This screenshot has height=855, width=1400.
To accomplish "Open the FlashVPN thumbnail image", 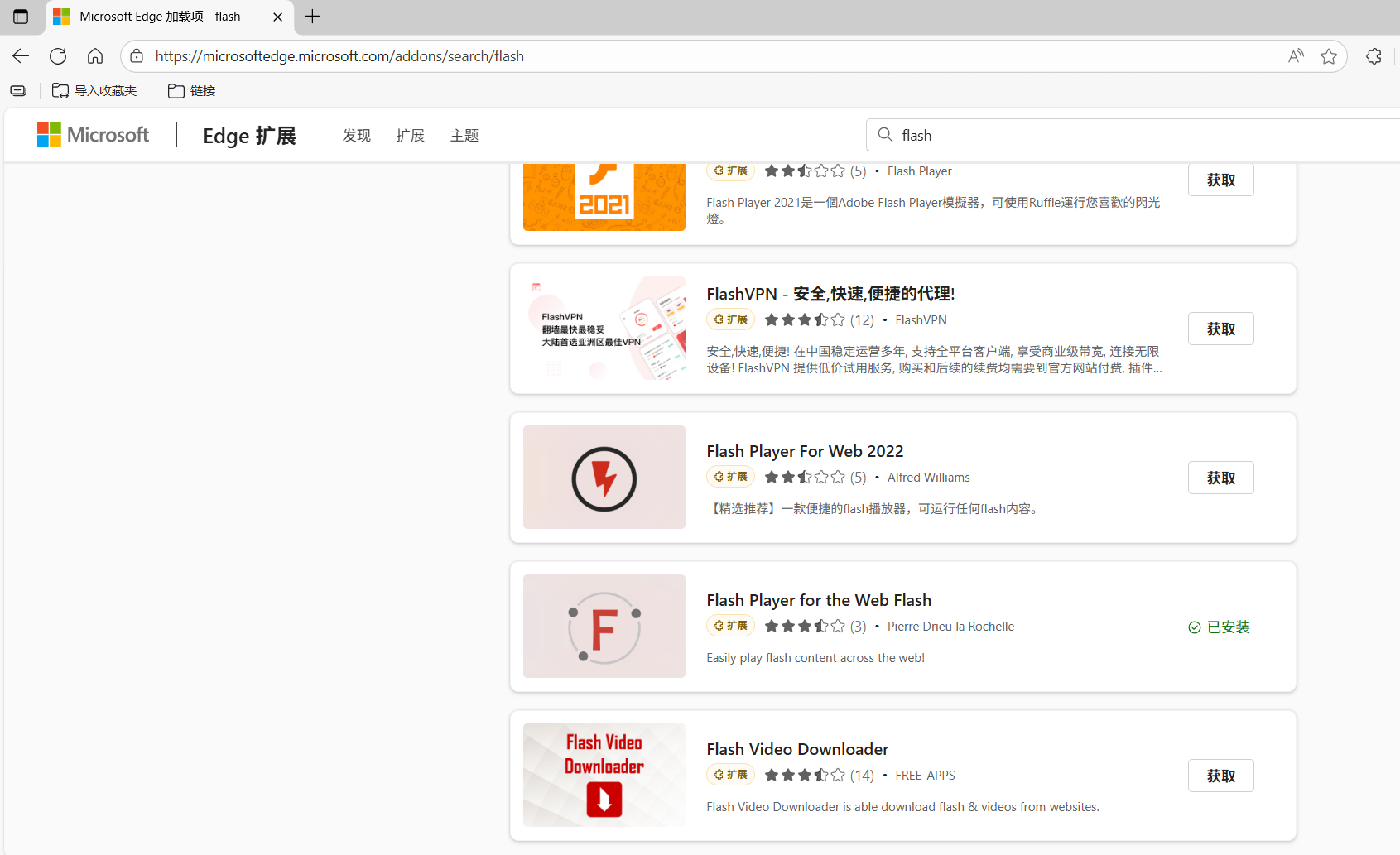I will tap(604, 329).
